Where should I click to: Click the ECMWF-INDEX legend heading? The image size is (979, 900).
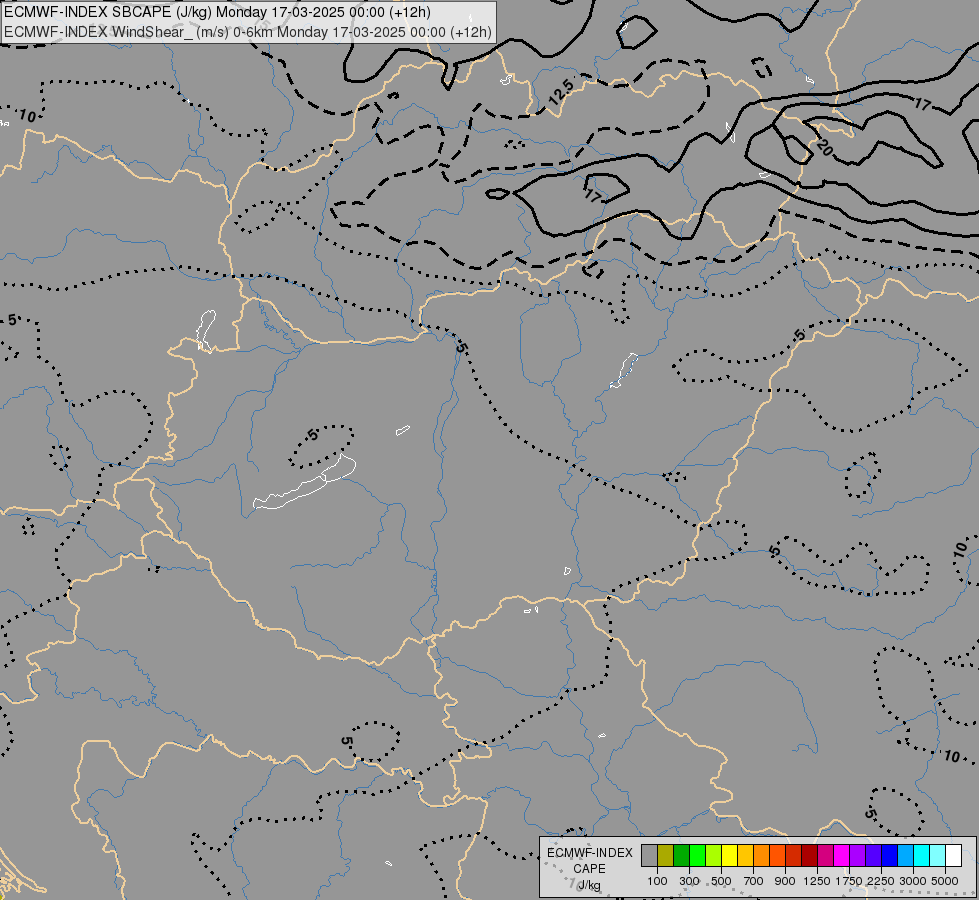(589, 853)
